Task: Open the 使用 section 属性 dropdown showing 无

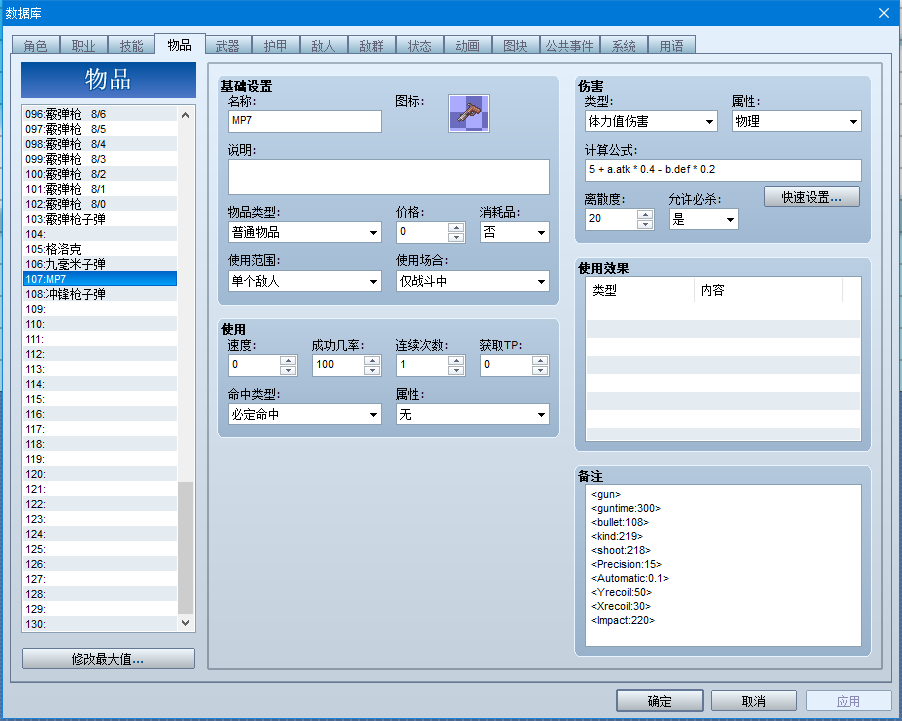Action: point(472,414)
